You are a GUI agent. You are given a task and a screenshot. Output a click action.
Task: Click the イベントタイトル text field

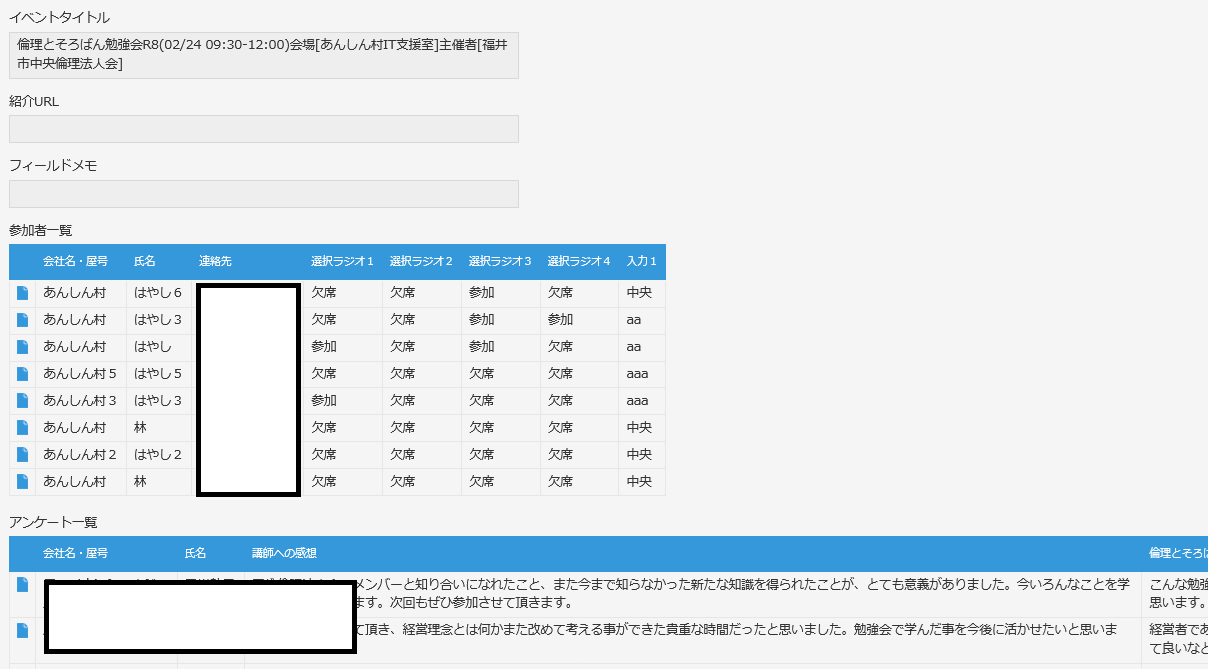pos(264,55)
